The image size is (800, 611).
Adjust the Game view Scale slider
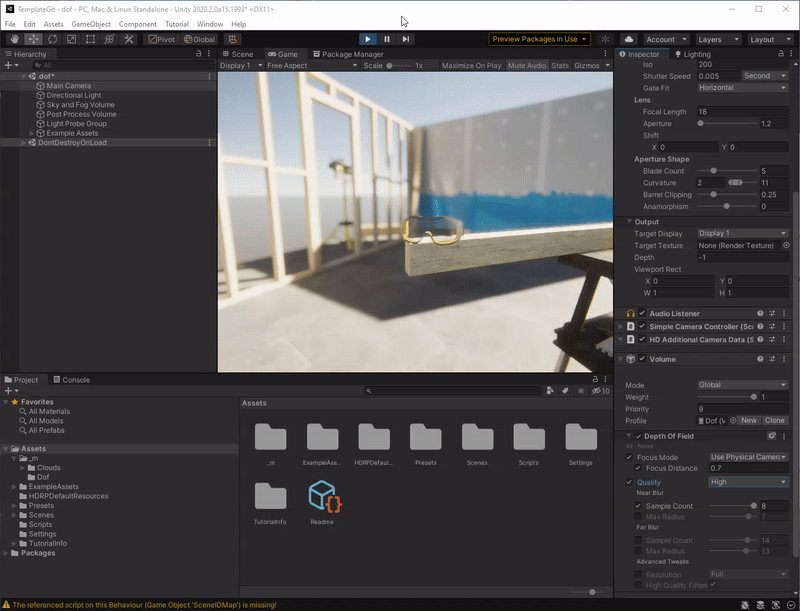pos(399,65)
